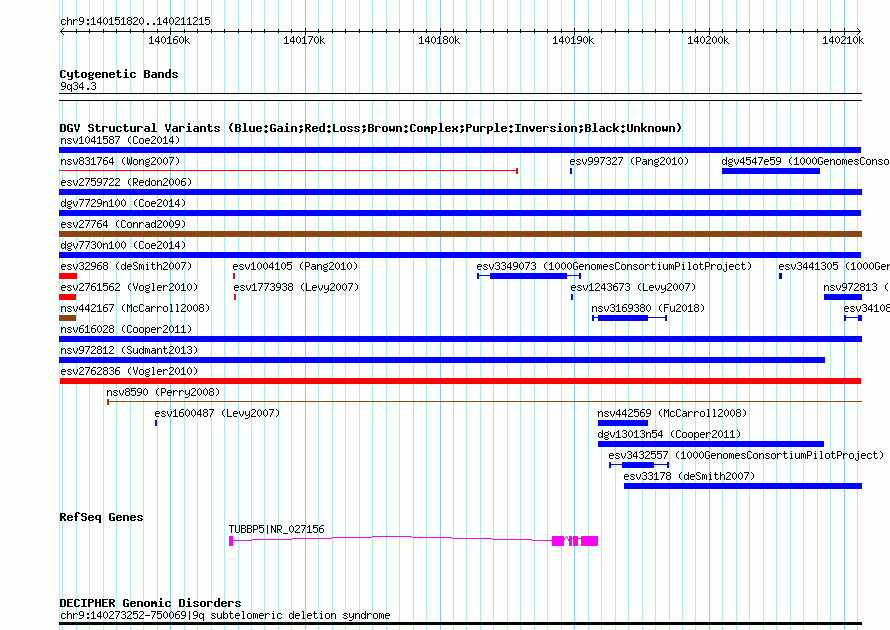
Task: Open the nsv1041587 (Coe2014) variant label
Action: [x=120, y=140]
